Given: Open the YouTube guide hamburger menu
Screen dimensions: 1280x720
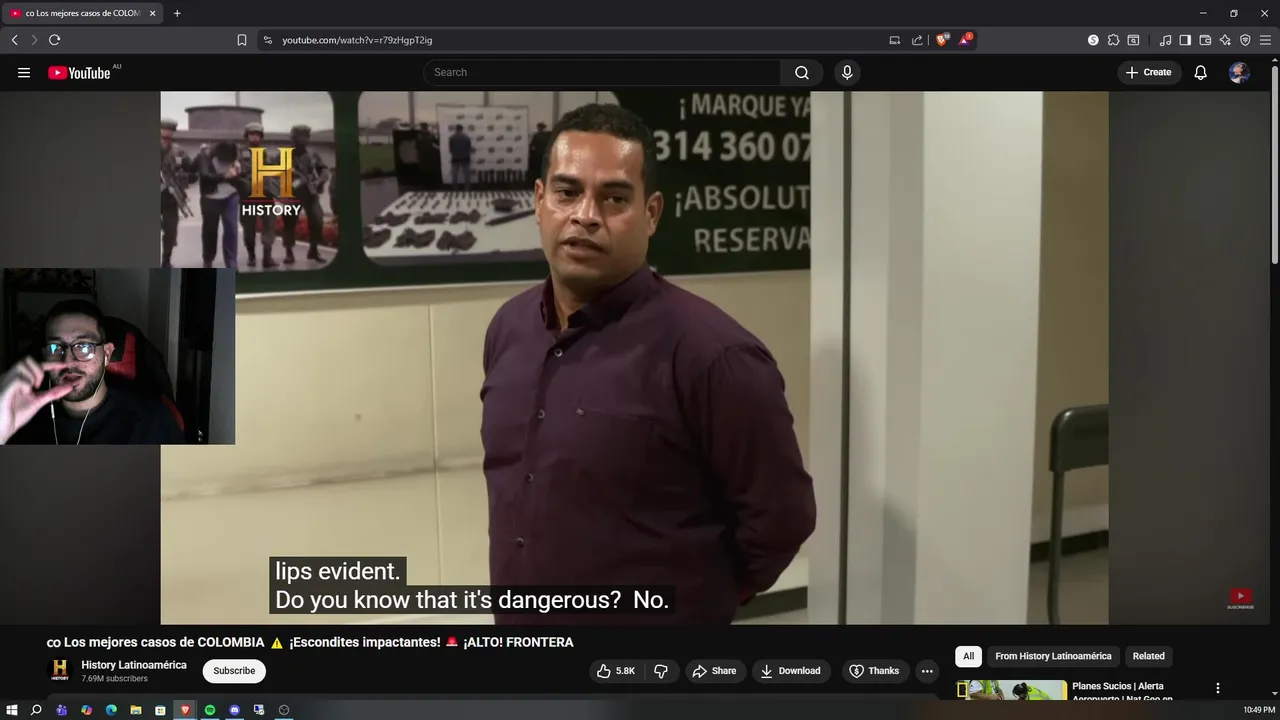Looking at the screenshot, I should 24,72.
